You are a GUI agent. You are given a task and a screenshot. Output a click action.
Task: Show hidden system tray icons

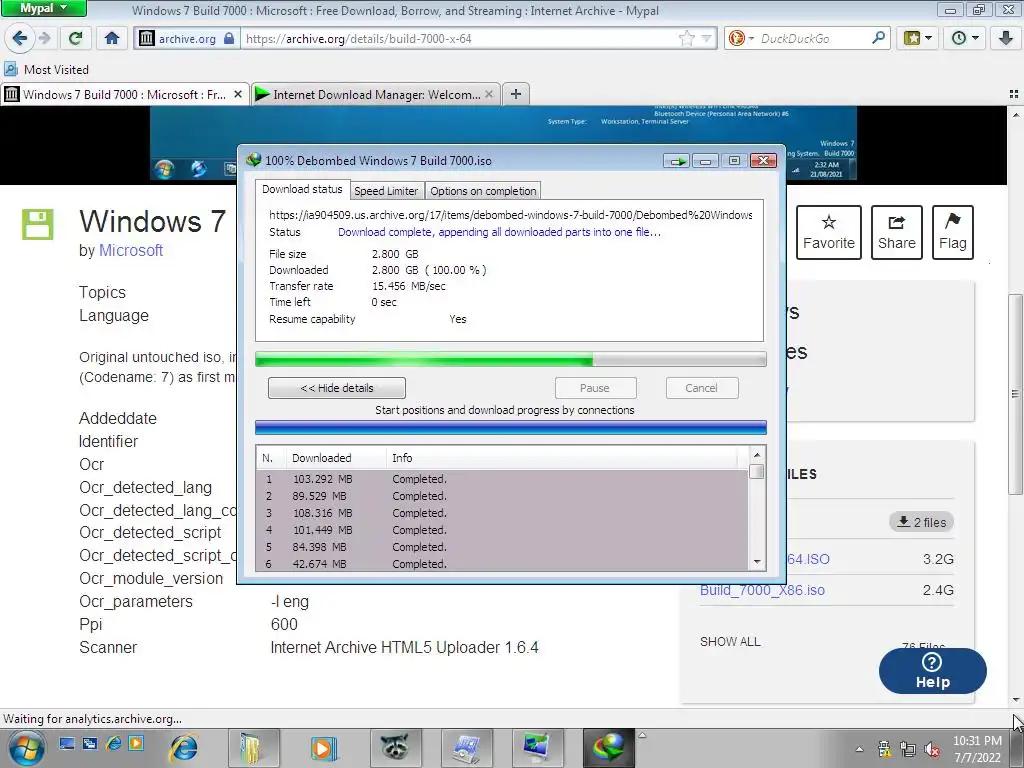tap(859, 749)
